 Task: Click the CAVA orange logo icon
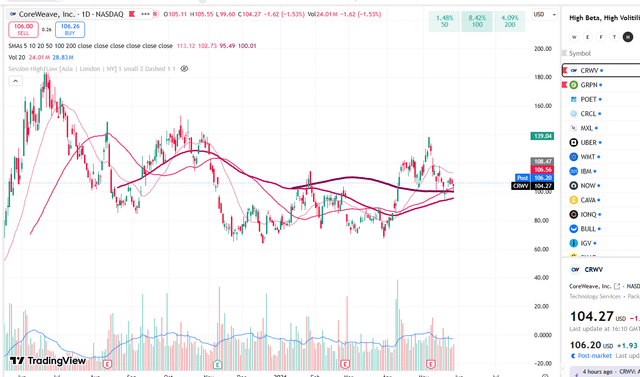click(574, 200)
